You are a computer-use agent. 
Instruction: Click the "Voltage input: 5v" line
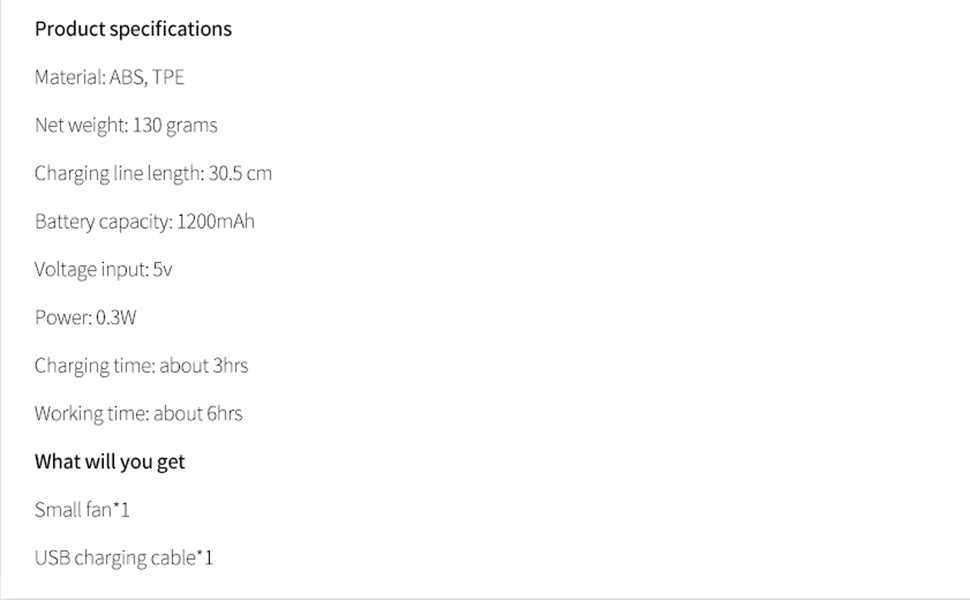pyautogui.click(x=103, y=269)
